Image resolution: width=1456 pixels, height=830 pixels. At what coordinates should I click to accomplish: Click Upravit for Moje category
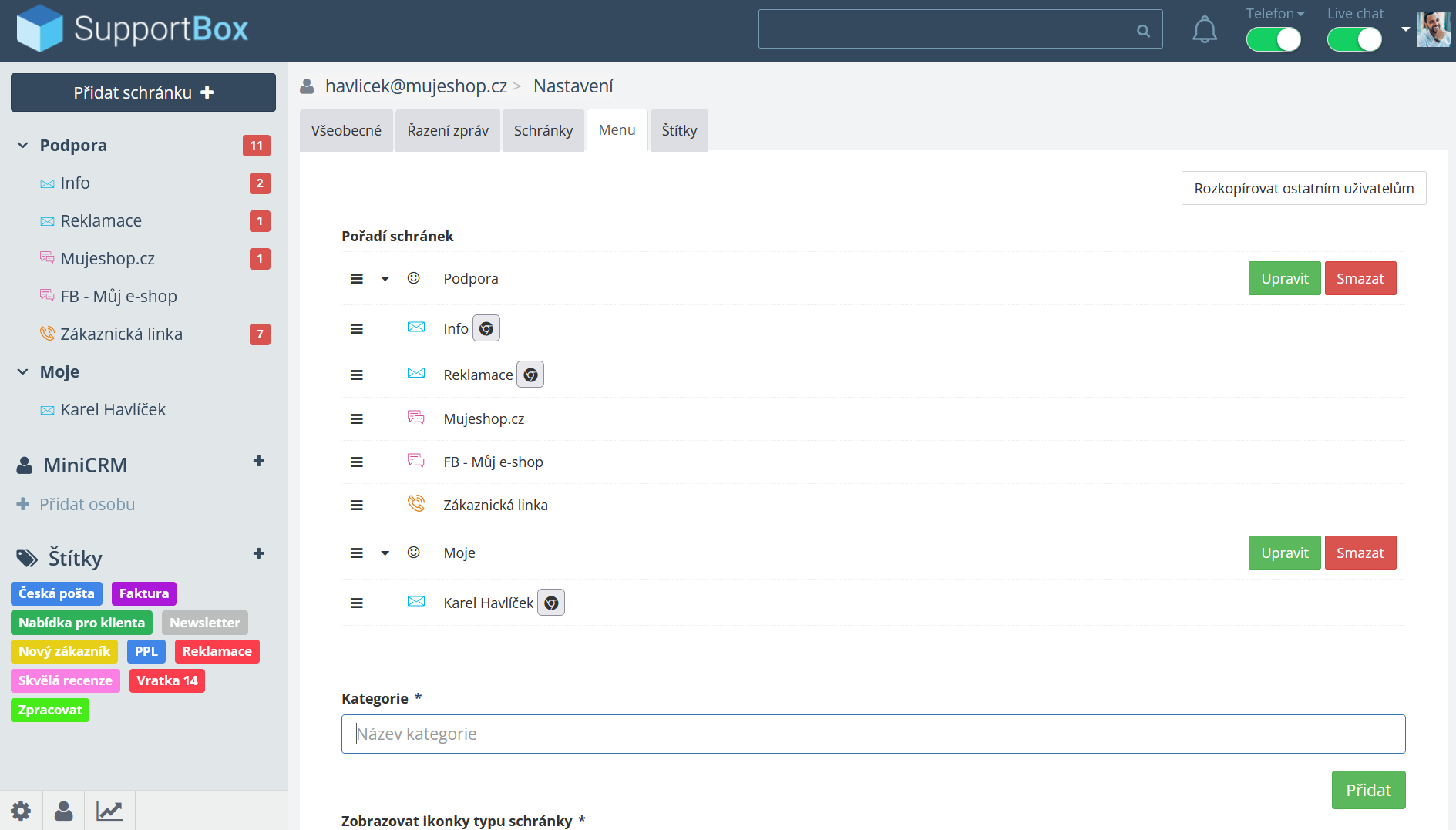point(1285,553)
